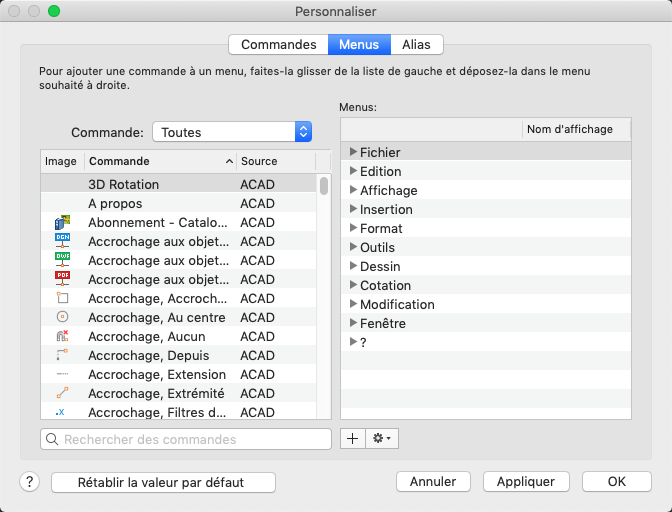Click the Appliquer button
672x512 pixels.
[526, 481]
